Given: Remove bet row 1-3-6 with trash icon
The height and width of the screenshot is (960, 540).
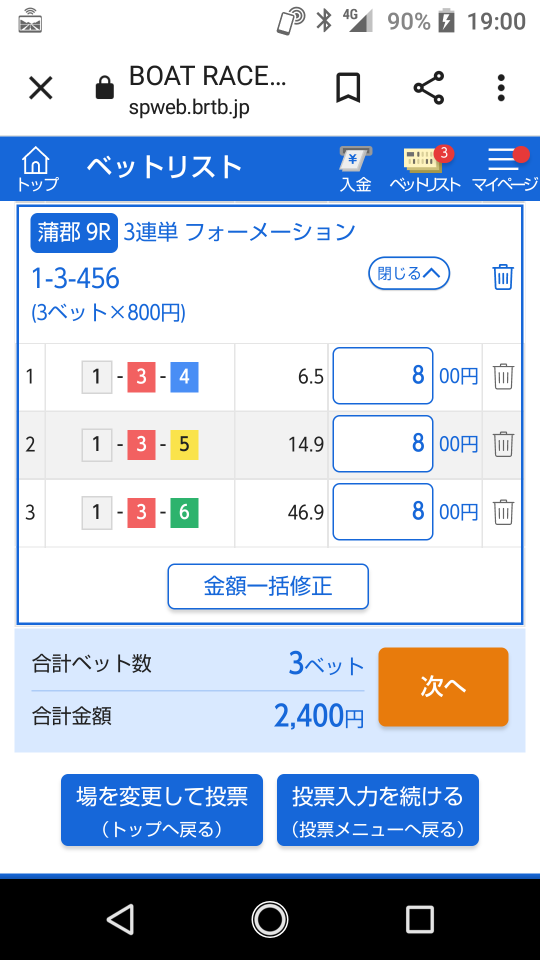Looking at the screenshot, I should click(x=503, y=512).
